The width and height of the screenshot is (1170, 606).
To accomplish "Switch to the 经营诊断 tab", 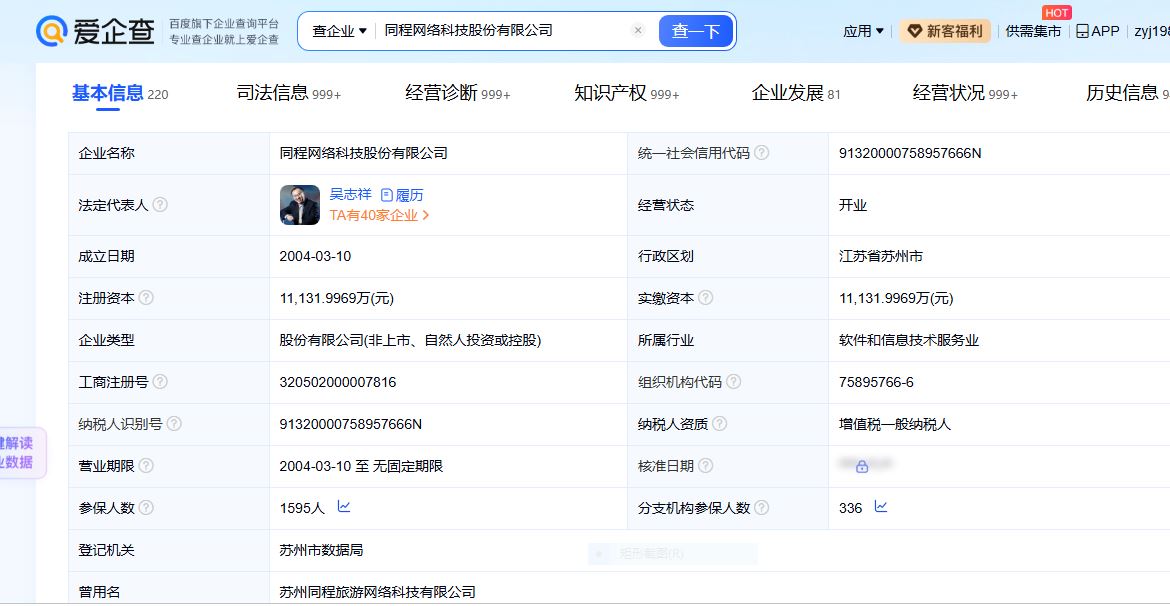I will [458, 93].
